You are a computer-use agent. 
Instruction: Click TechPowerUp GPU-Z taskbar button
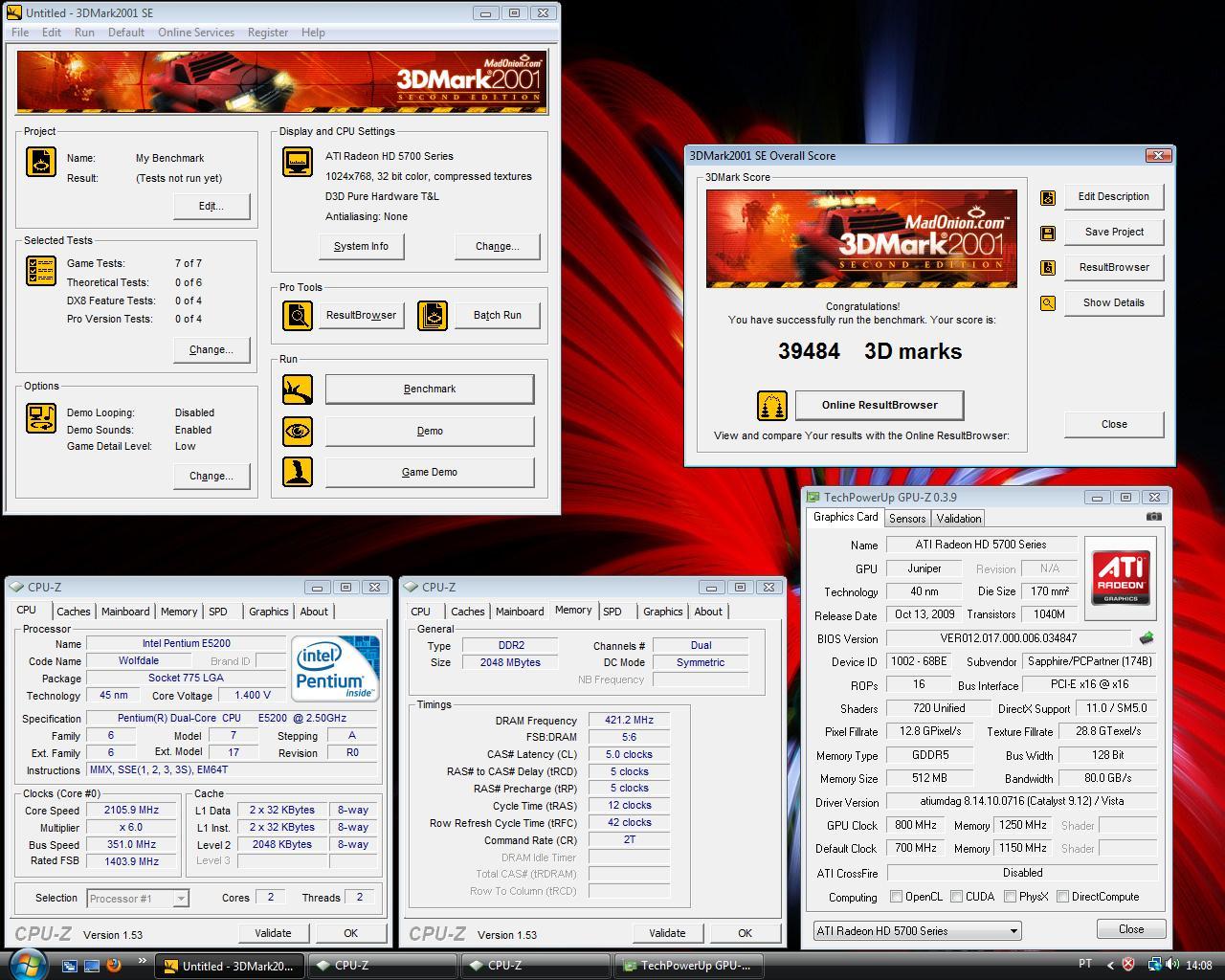(x=688, y=965)
